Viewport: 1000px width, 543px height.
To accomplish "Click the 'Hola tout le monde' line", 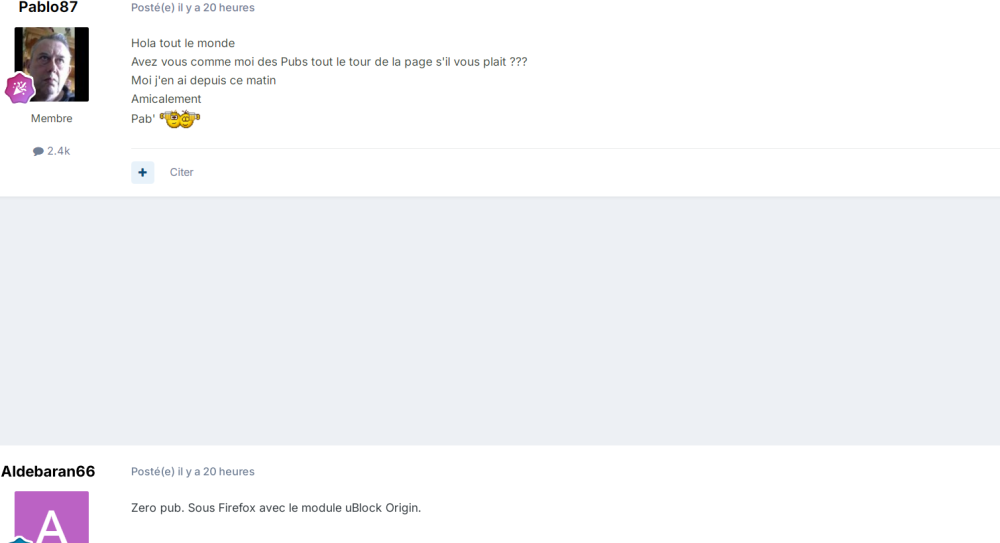I will coord(183,43).
